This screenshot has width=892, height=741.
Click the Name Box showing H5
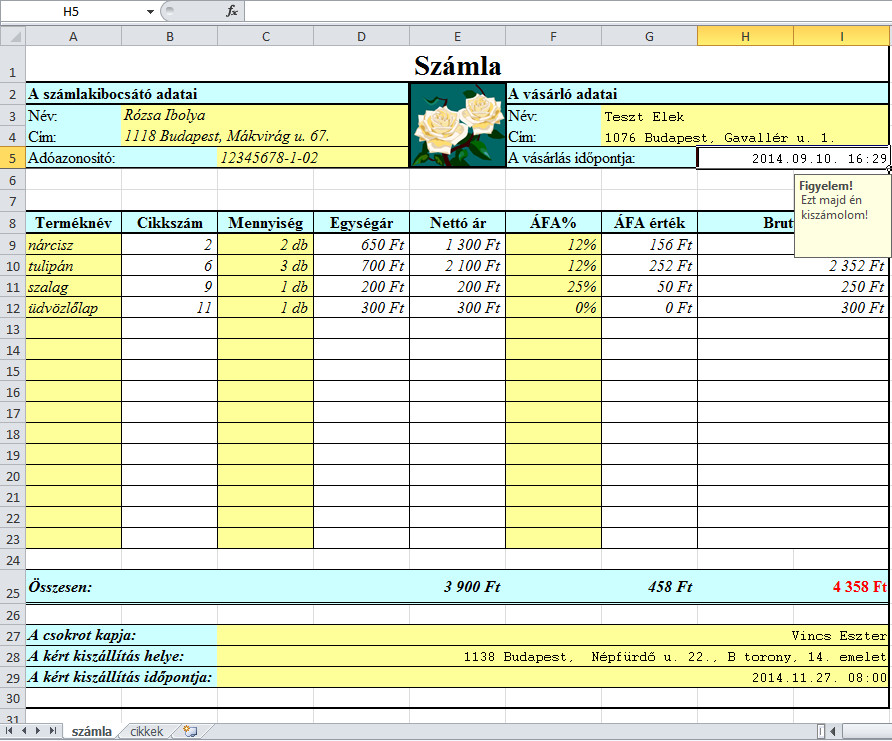pos(71,11)
